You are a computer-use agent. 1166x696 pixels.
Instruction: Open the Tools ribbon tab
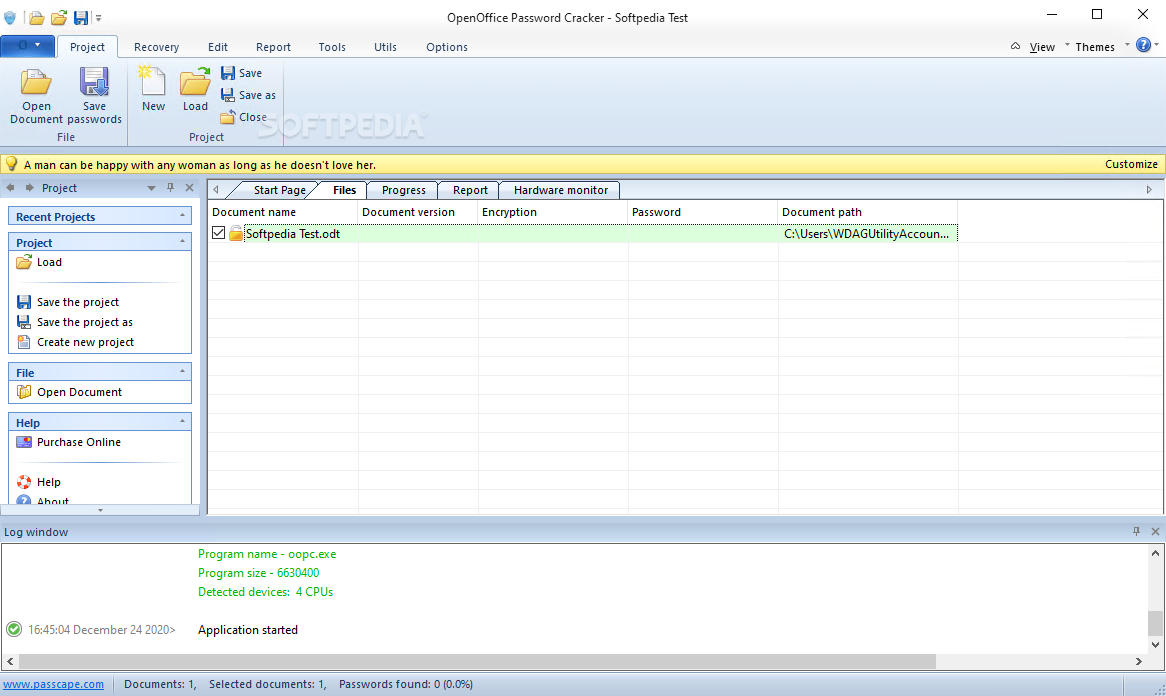click(332, 47)
